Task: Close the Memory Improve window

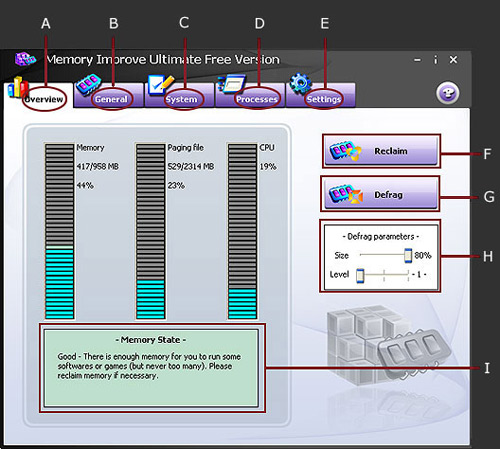Action: [453, 60]
